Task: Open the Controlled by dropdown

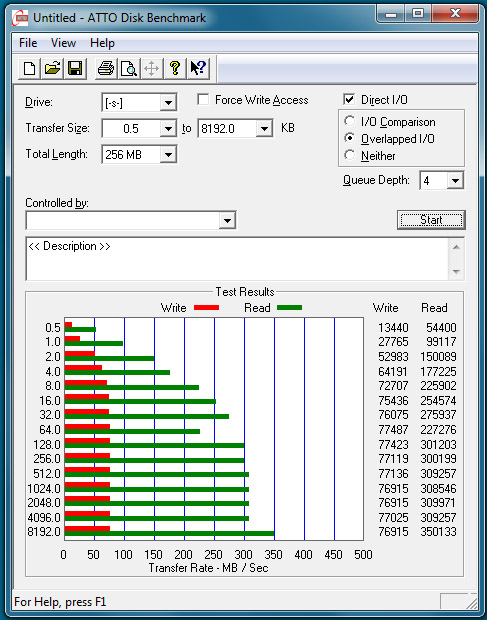Action: coord(227,220)
